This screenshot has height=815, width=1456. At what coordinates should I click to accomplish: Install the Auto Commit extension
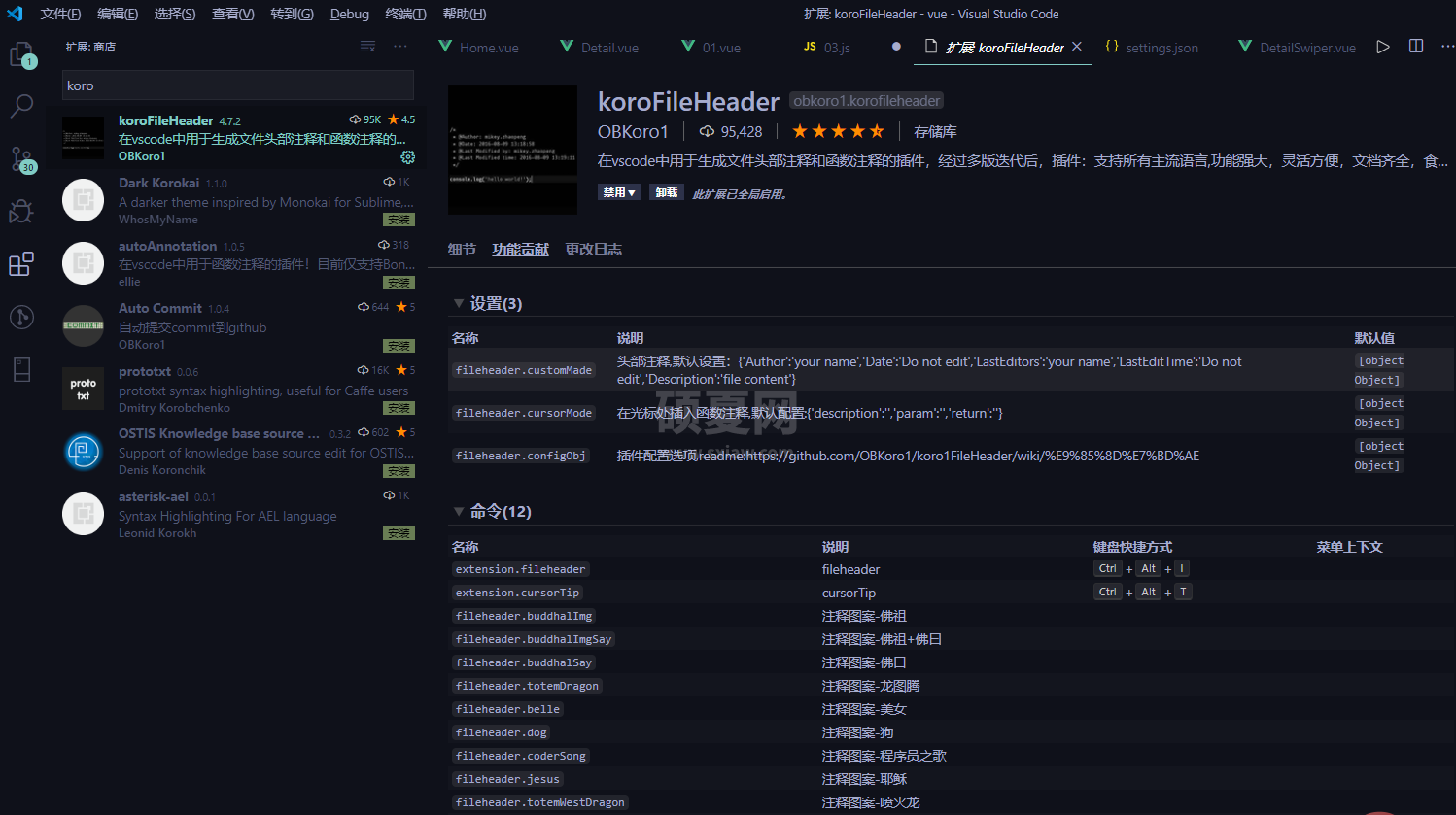point(399,346)
